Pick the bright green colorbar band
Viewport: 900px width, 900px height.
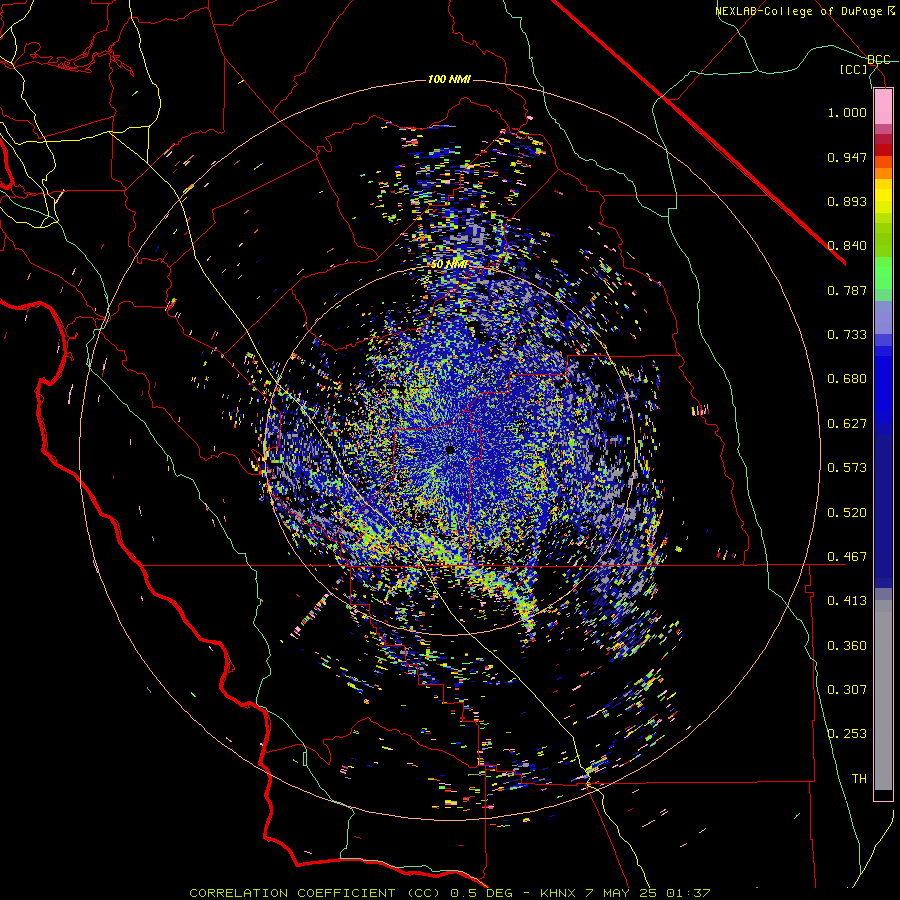(x=883, y=273)
